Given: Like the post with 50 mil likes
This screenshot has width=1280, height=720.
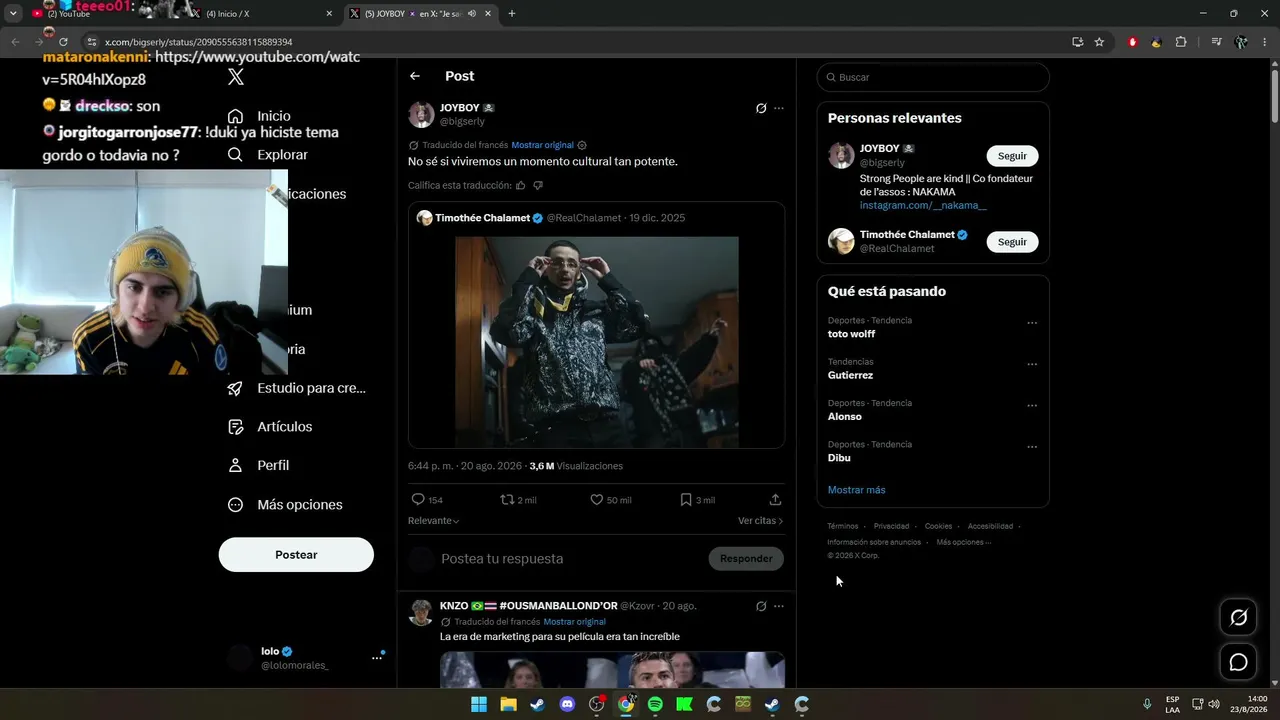Looking at the screenshot, I should [610, 500].
